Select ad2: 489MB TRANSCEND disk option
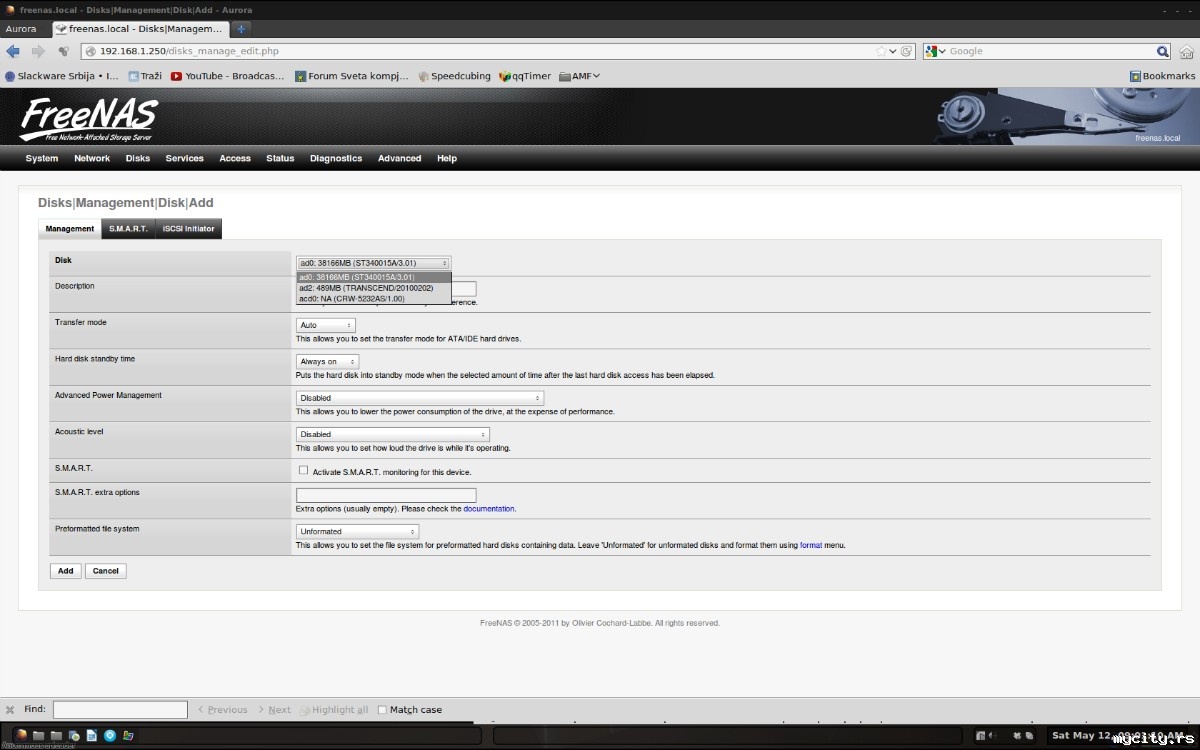 (x=374, y=288)
